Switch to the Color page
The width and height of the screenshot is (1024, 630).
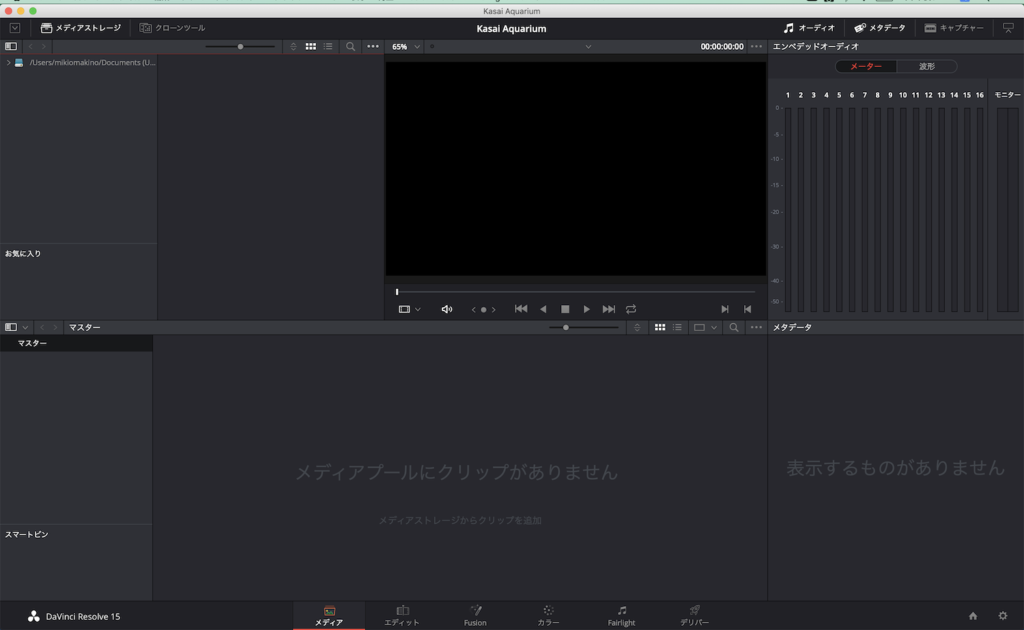pos(548,614)
